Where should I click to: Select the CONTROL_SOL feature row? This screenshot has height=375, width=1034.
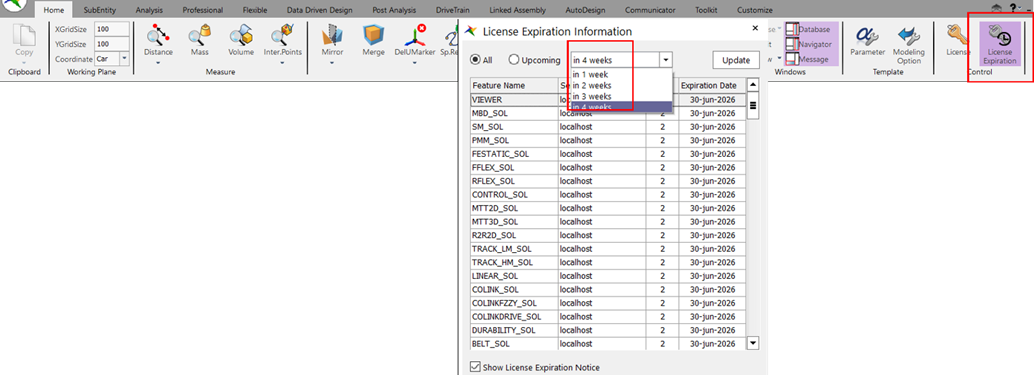[607, 194]
